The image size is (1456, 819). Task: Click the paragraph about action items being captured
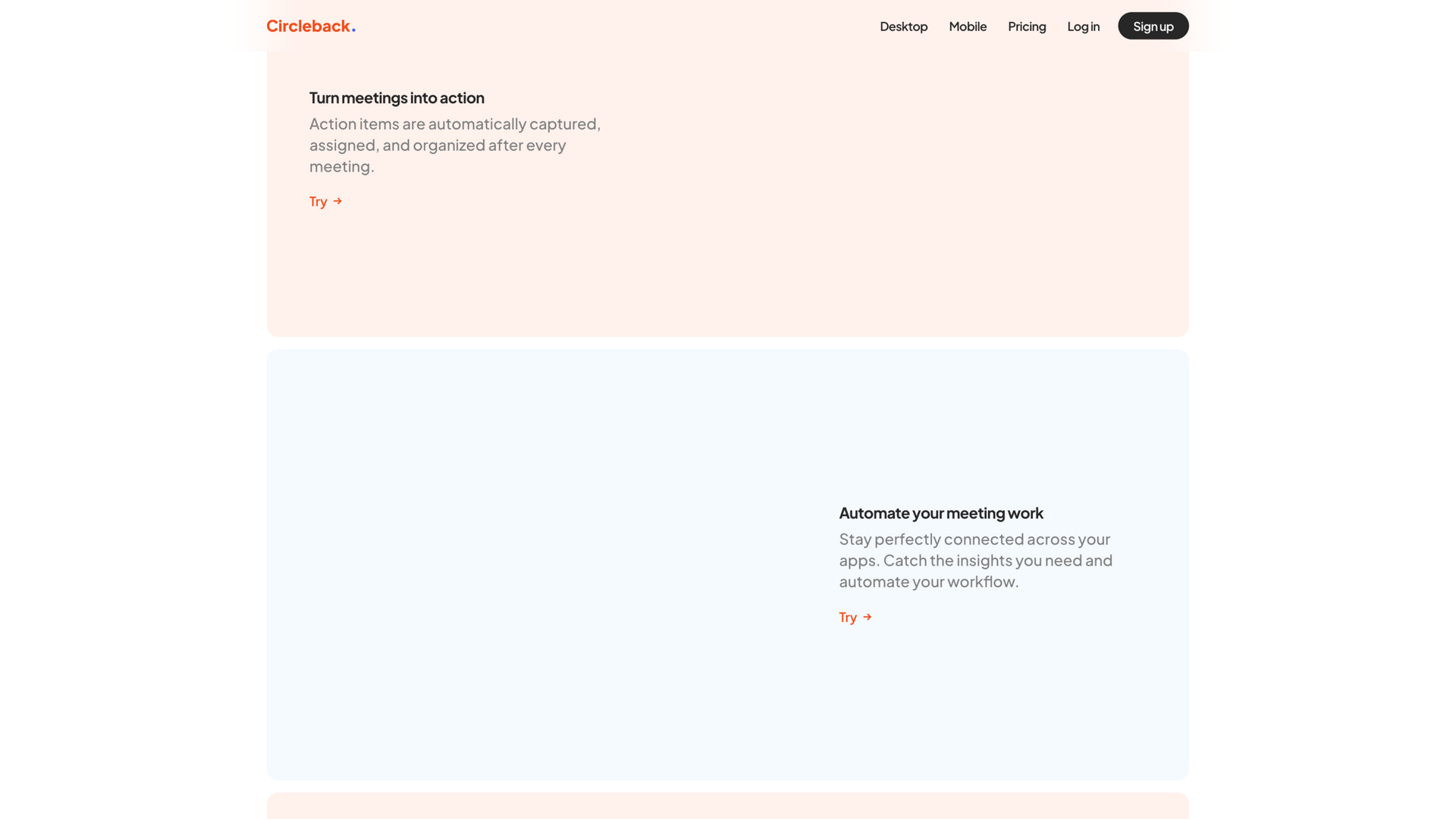[455, 145]
